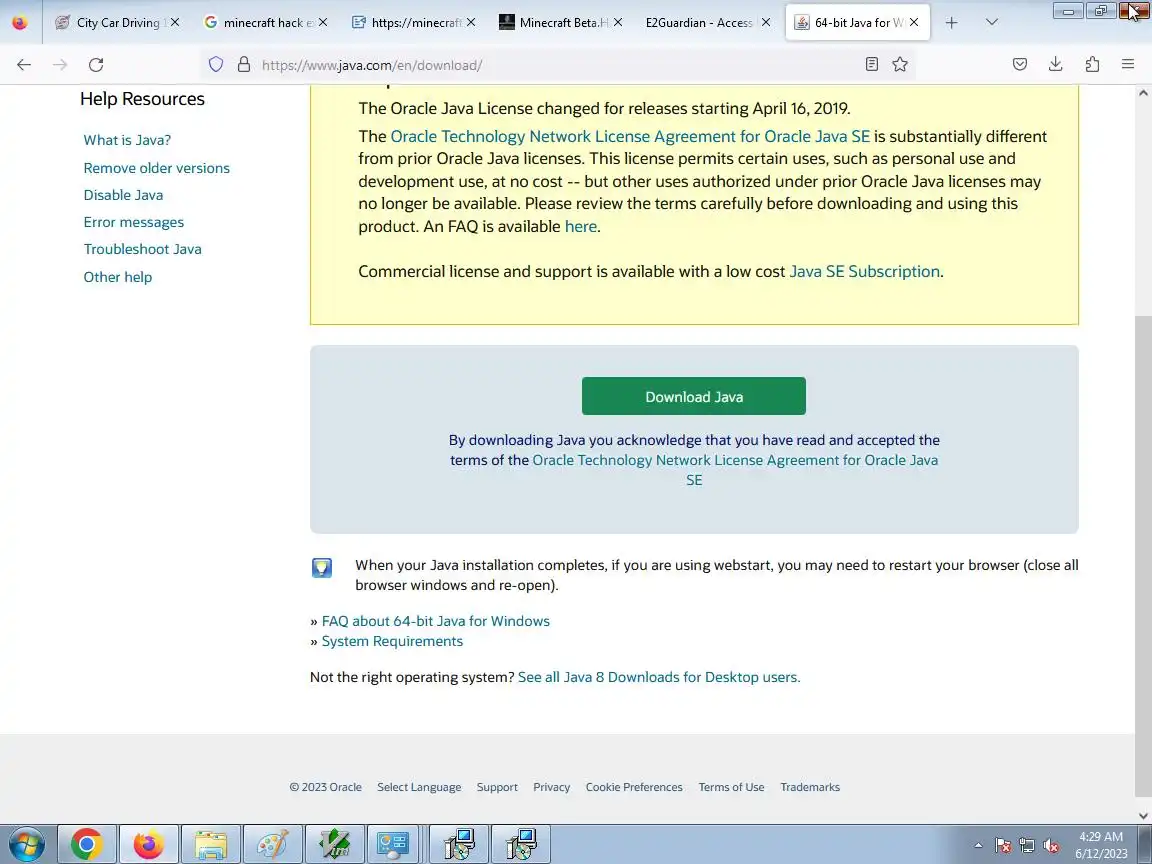Click the Firefox back arrow
Screen dimensions: 1152x864
coord(24,65)
